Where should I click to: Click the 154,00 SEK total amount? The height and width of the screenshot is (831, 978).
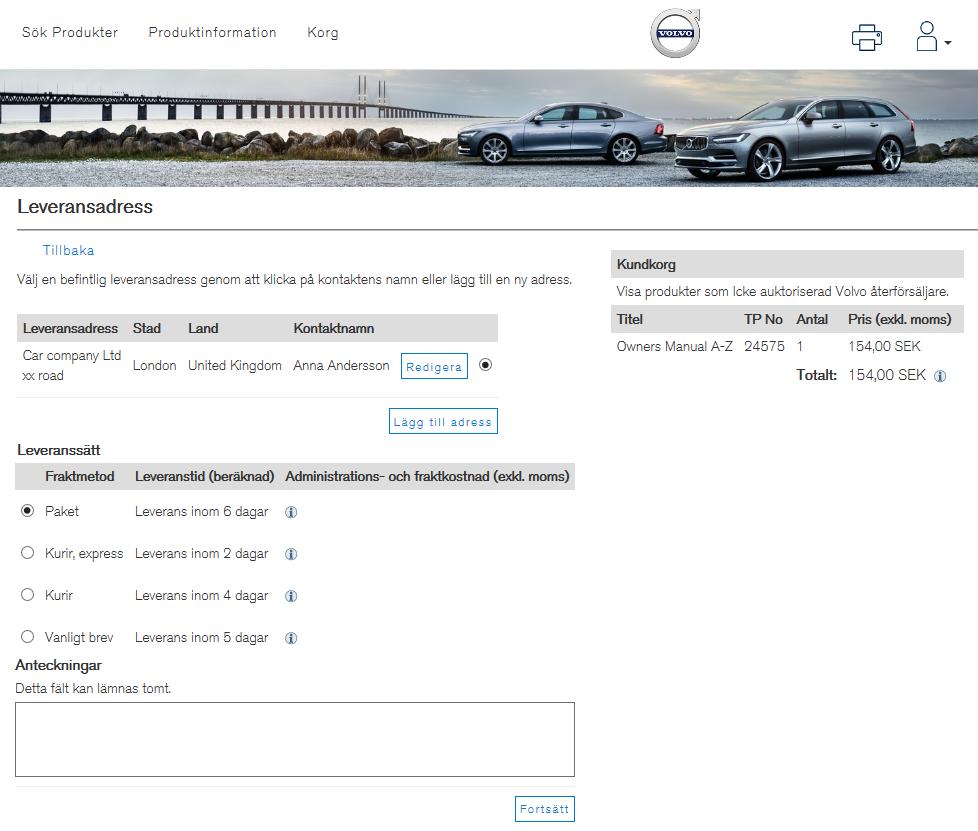(x=887, y=375)
